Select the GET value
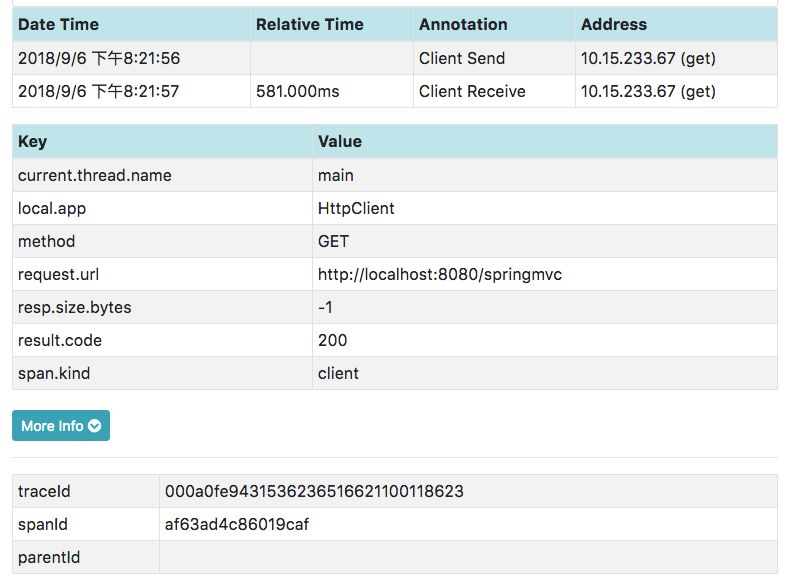 [x=333, y=241]
